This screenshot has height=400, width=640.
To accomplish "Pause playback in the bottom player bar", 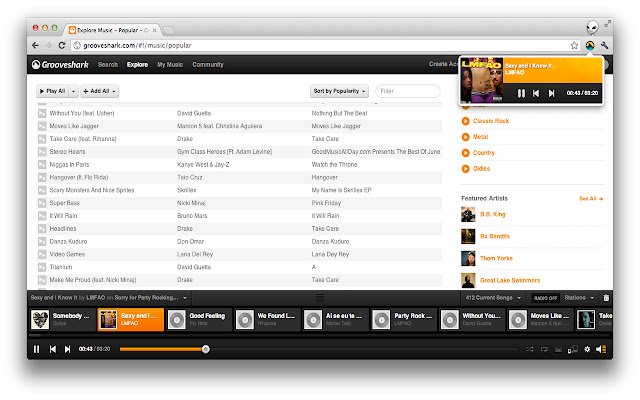I will (x=37, y=349).
